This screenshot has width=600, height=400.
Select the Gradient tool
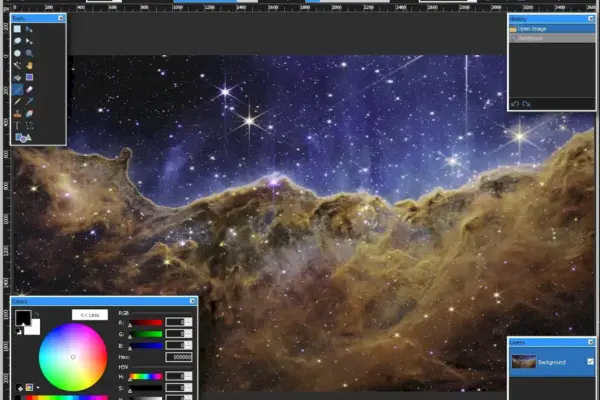pos(29,77)
